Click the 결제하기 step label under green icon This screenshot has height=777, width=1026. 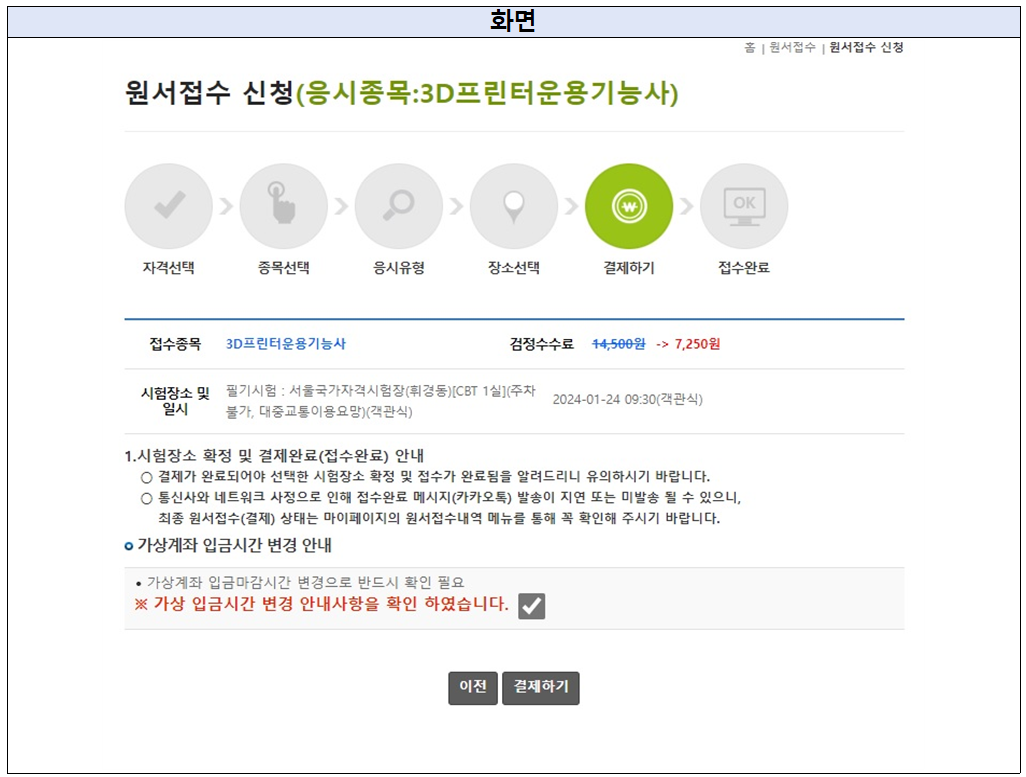pyautogui.click(x=629, y=268)
